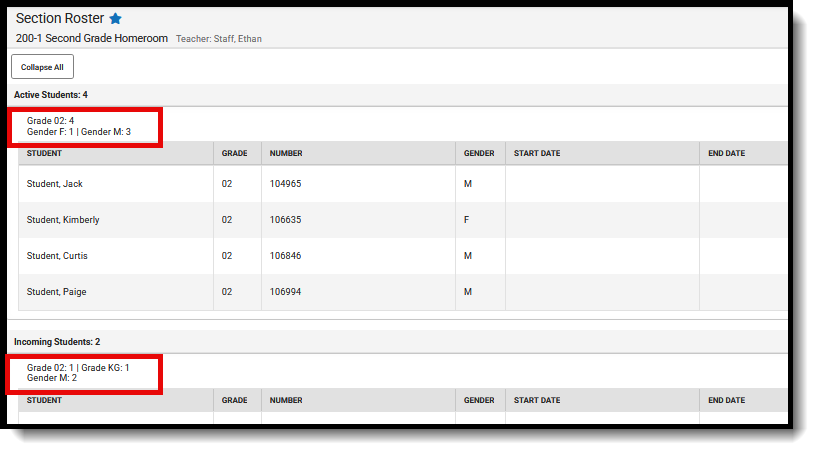Click student number 106635
Screen dimensions: 818x454
click(x=285, y=220)
